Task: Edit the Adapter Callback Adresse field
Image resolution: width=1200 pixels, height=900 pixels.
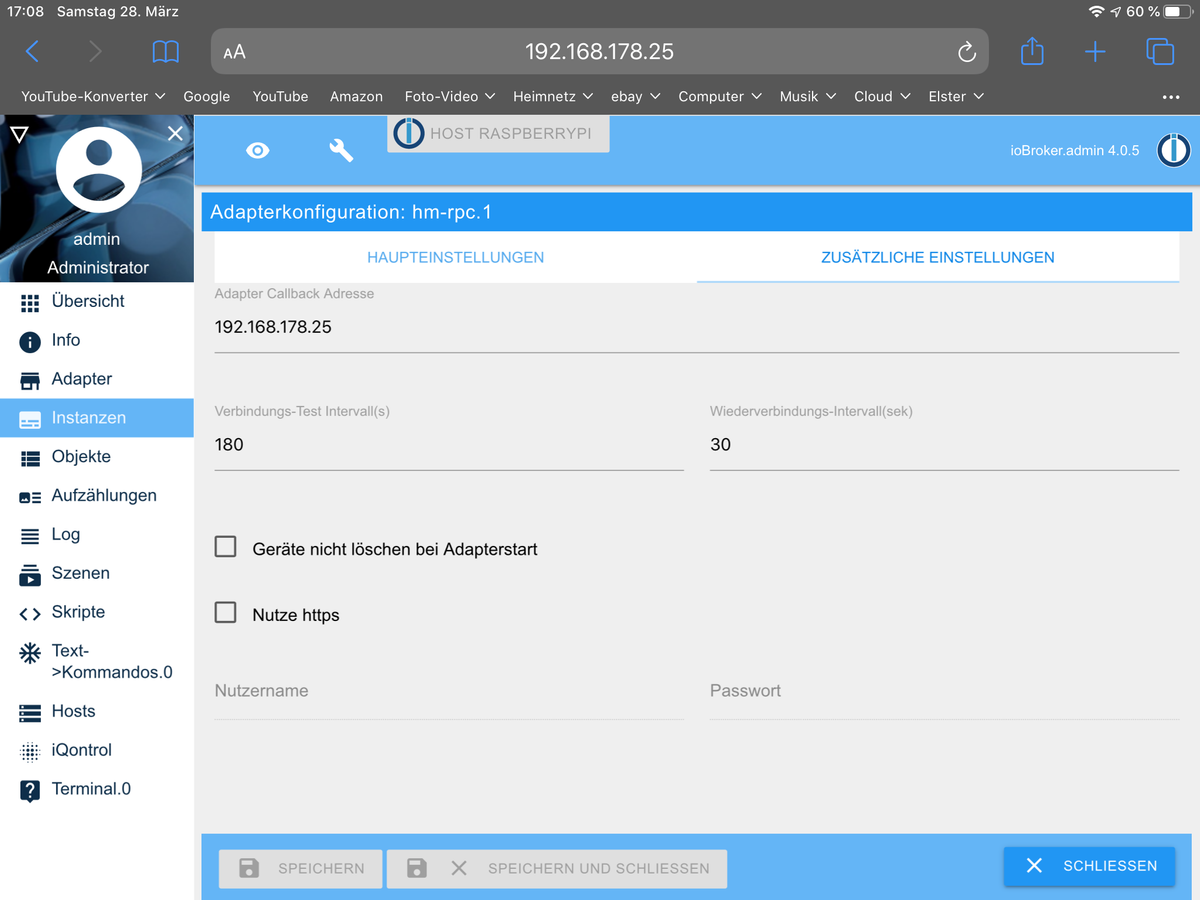Action: 697,328
